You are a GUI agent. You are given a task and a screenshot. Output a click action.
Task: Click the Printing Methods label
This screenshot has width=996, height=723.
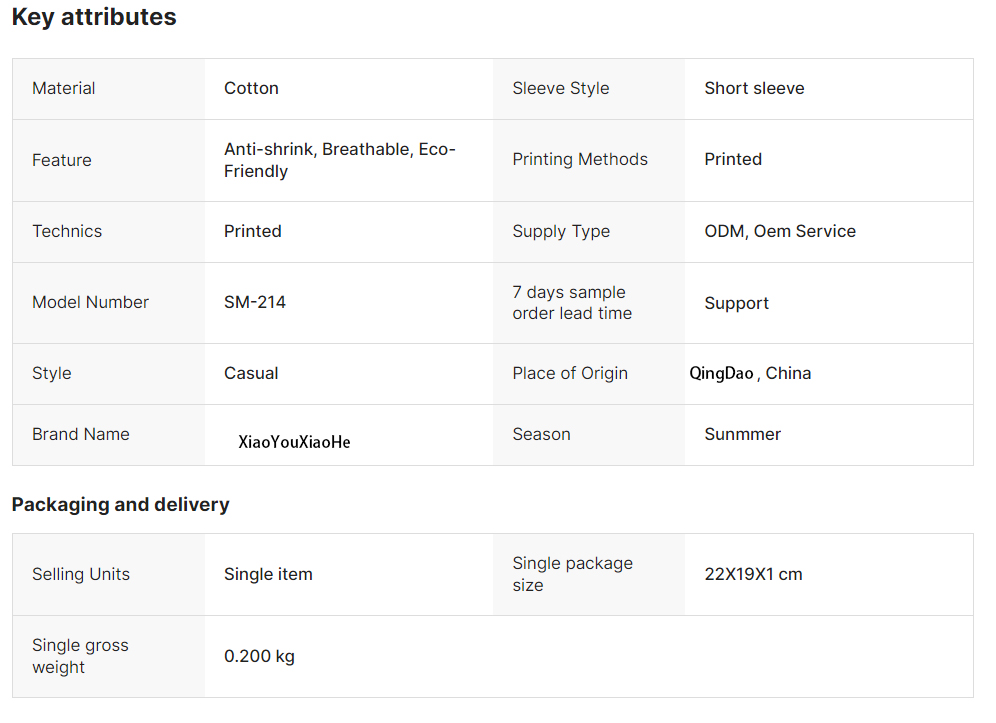[580, 159]
